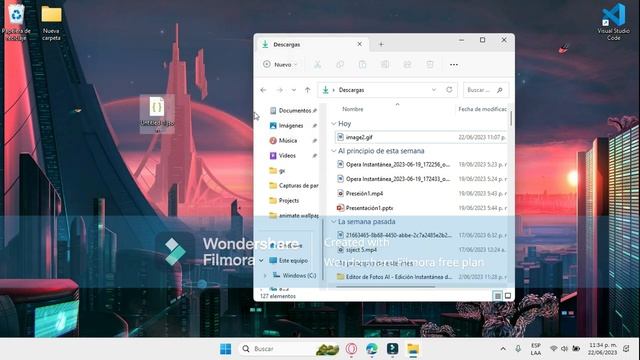Open recent locations chevron dropdown
The image size is (640, 360).
[x=293, y=90]
